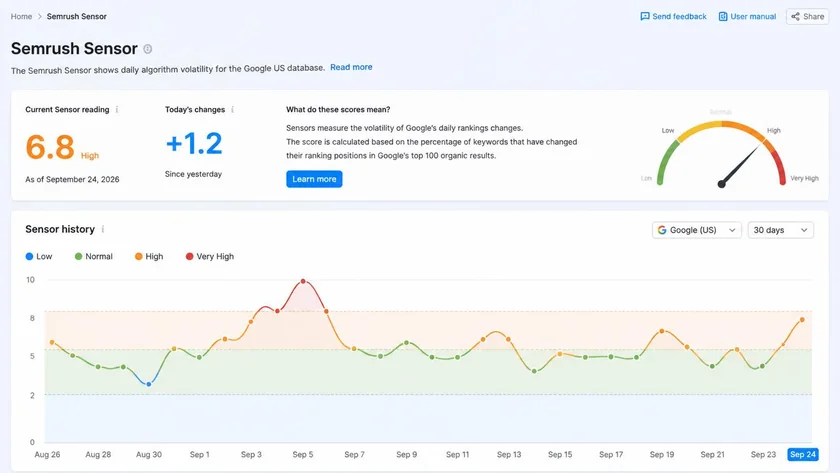840x473 pixels.
Task: Click the blue Low legend dot
Action: 29,257
